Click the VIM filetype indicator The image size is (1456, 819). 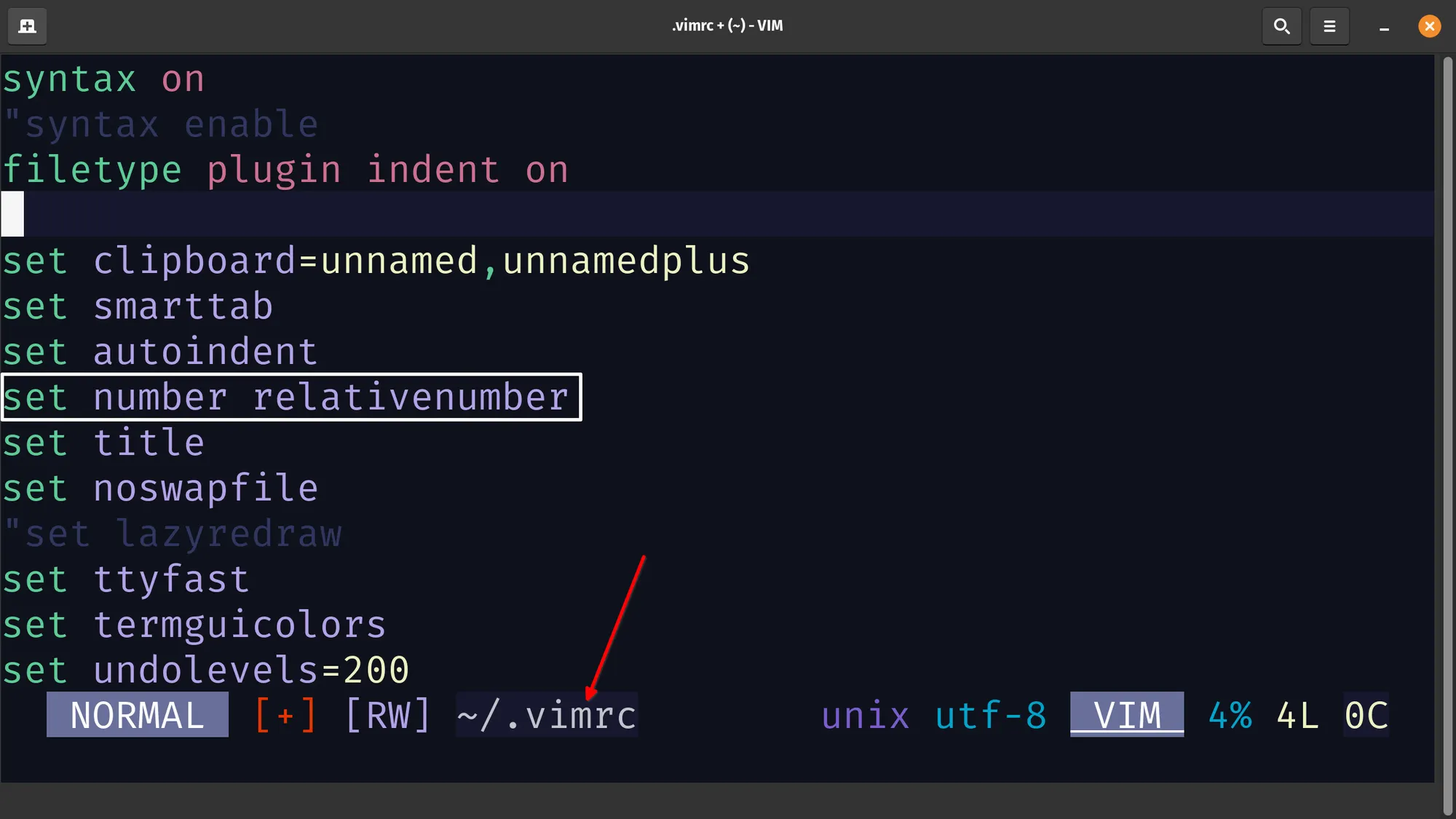[x=1127, y=715]
